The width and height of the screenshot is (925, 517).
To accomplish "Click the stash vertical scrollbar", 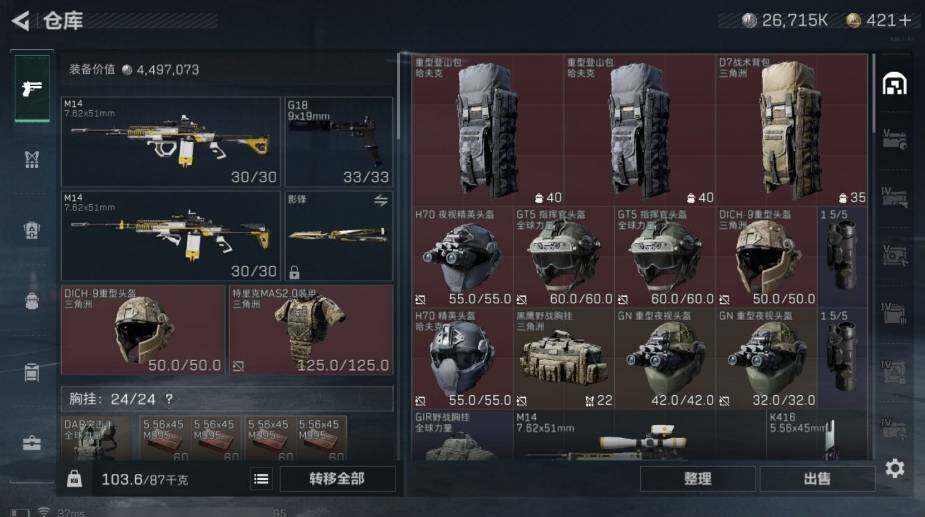I will [874, 89].
